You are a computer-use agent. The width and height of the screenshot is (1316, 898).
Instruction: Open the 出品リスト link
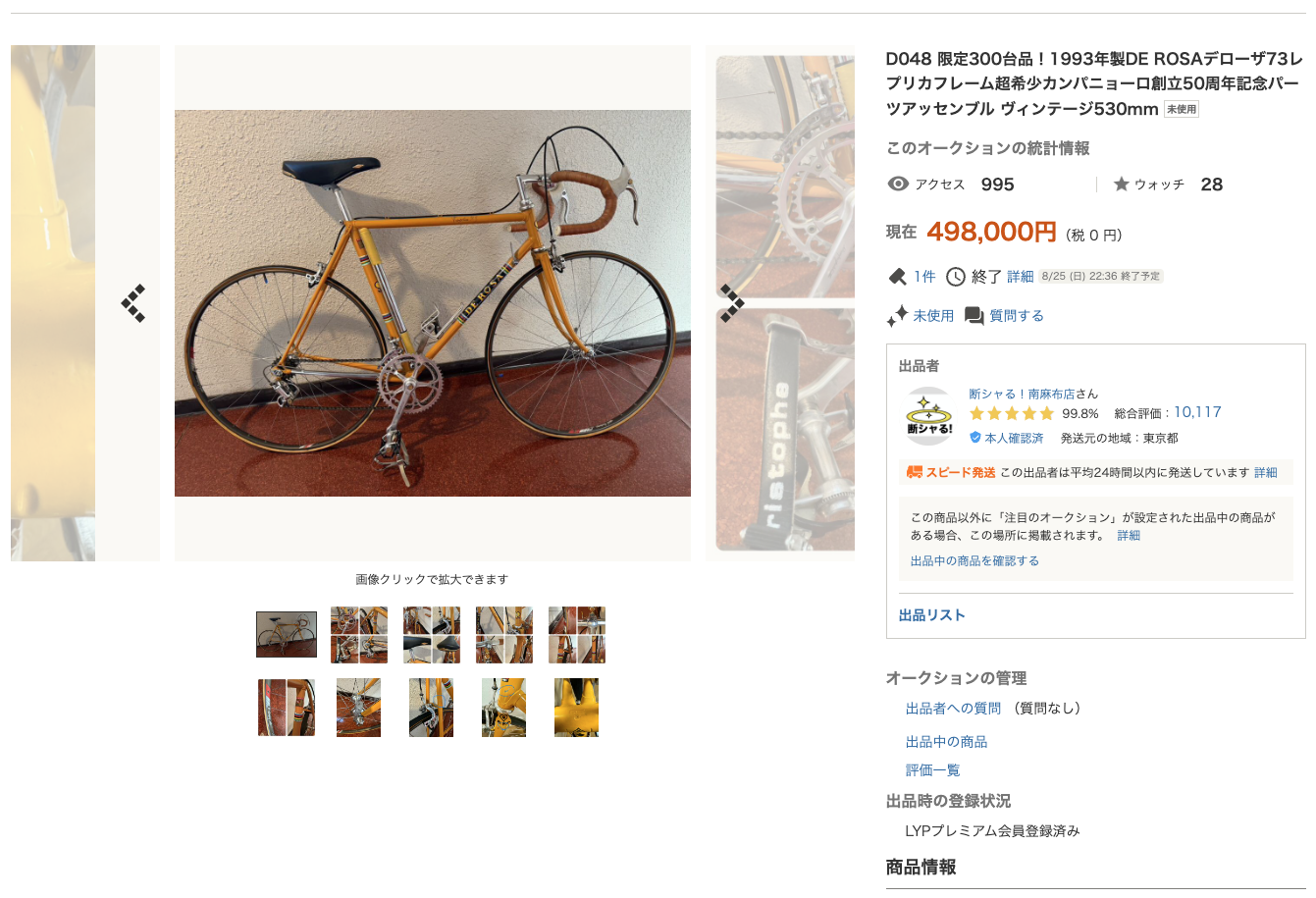[932, 615]
